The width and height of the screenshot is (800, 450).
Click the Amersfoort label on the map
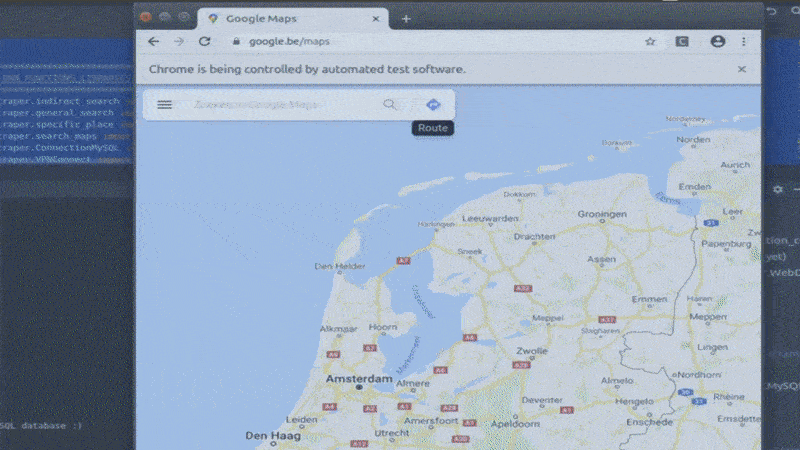(x=431, y=421)
